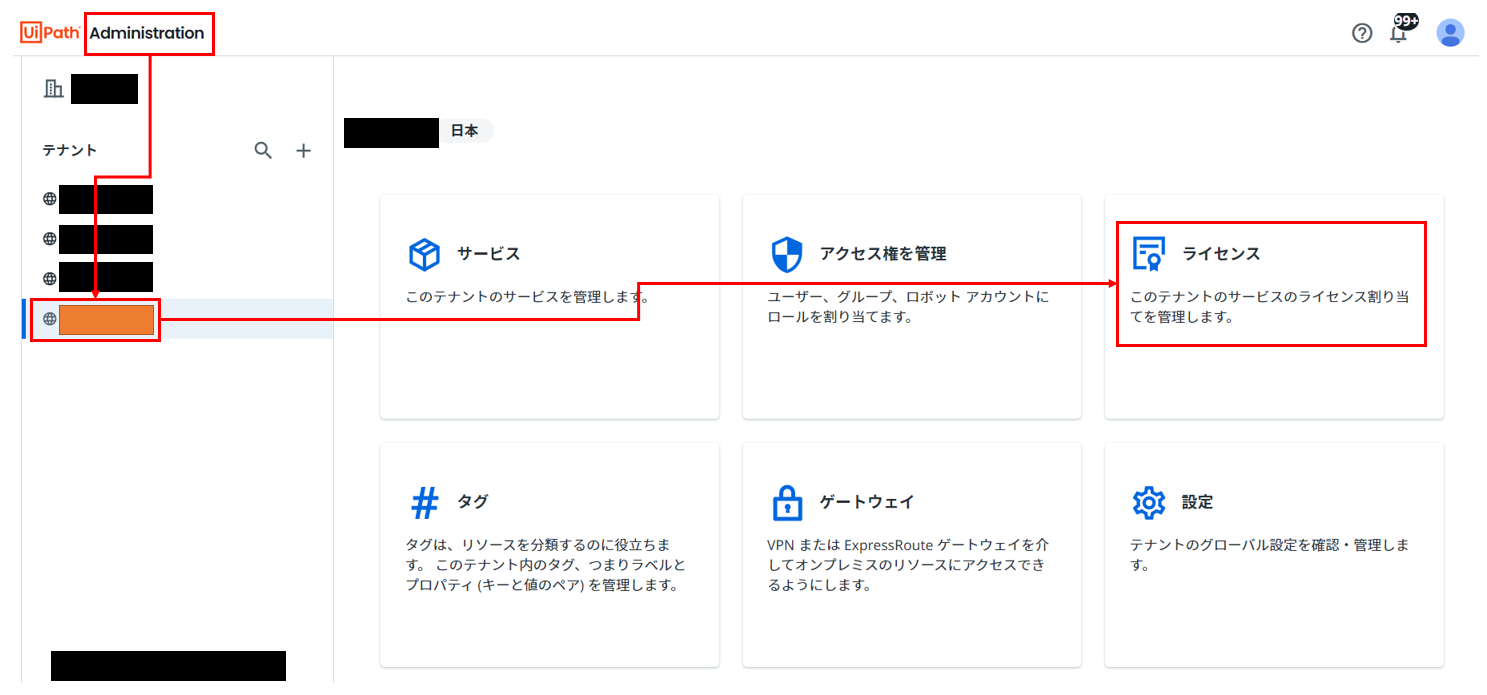Add a new tenant with plus icon

[304, 151]
